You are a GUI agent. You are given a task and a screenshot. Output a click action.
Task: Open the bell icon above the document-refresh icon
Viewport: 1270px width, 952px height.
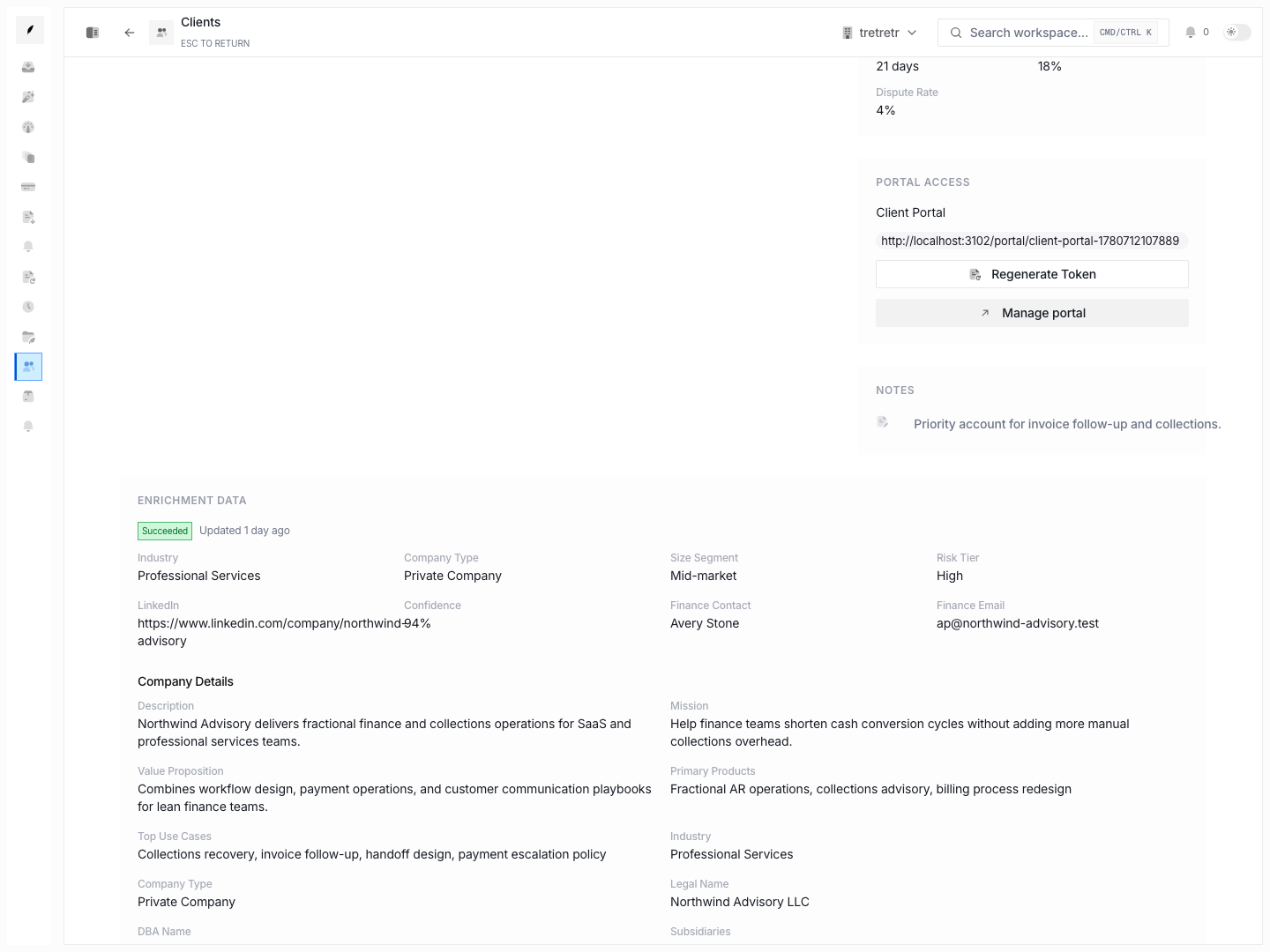point(28,247)
